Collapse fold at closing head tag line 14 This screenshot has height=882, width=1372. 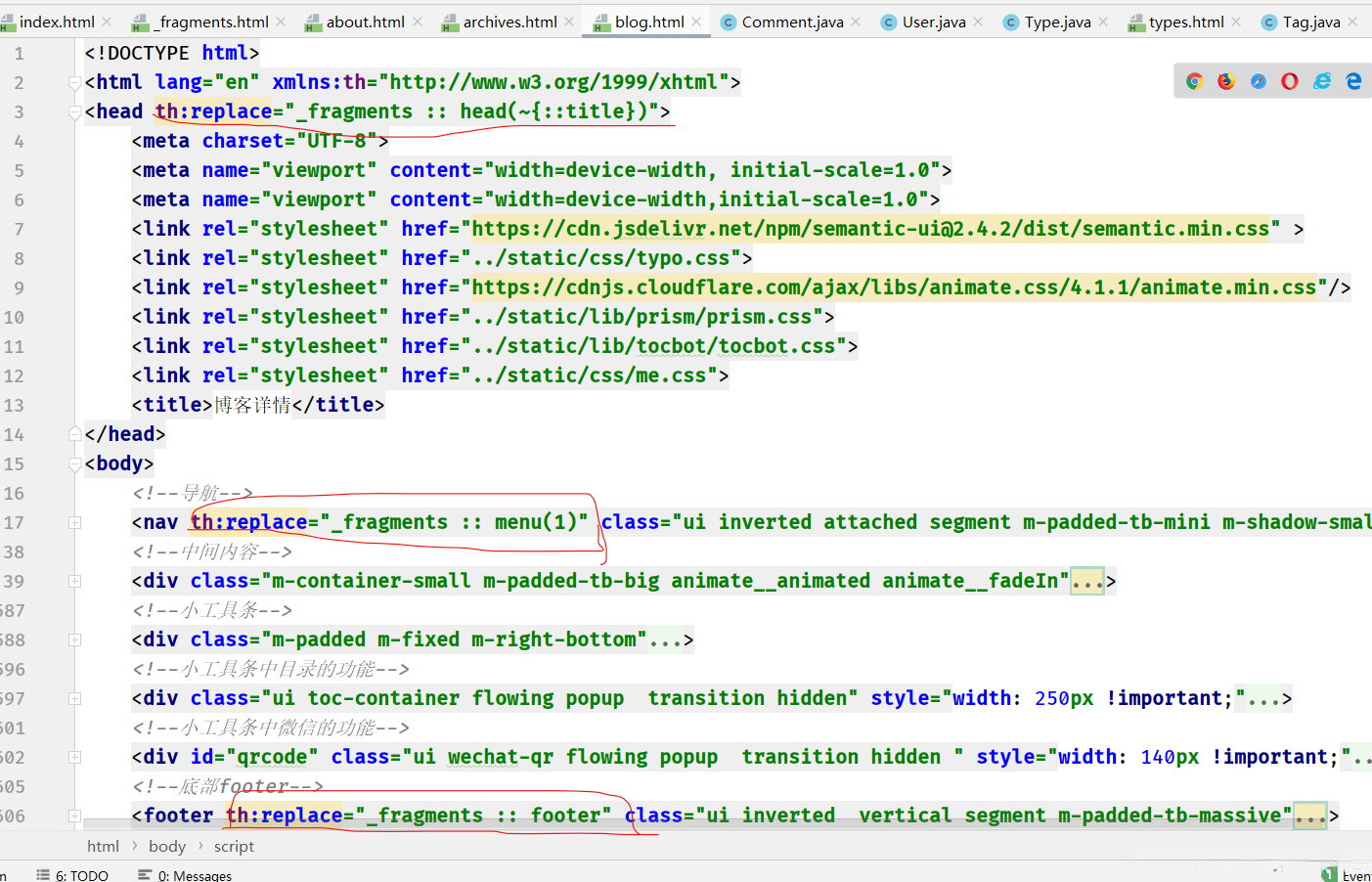point(74,433)
